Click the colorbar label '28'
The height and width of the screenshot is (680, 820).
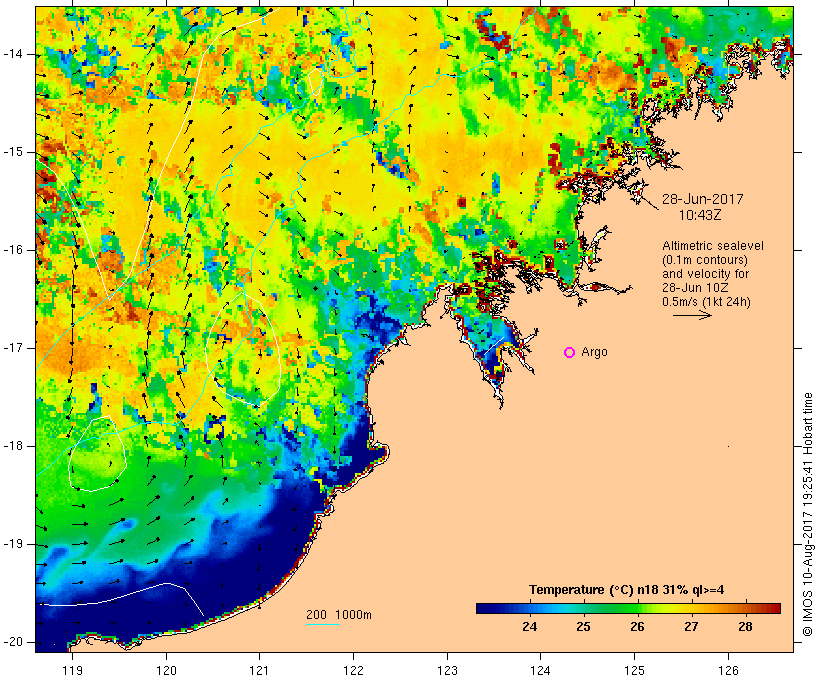pos(745,626)
